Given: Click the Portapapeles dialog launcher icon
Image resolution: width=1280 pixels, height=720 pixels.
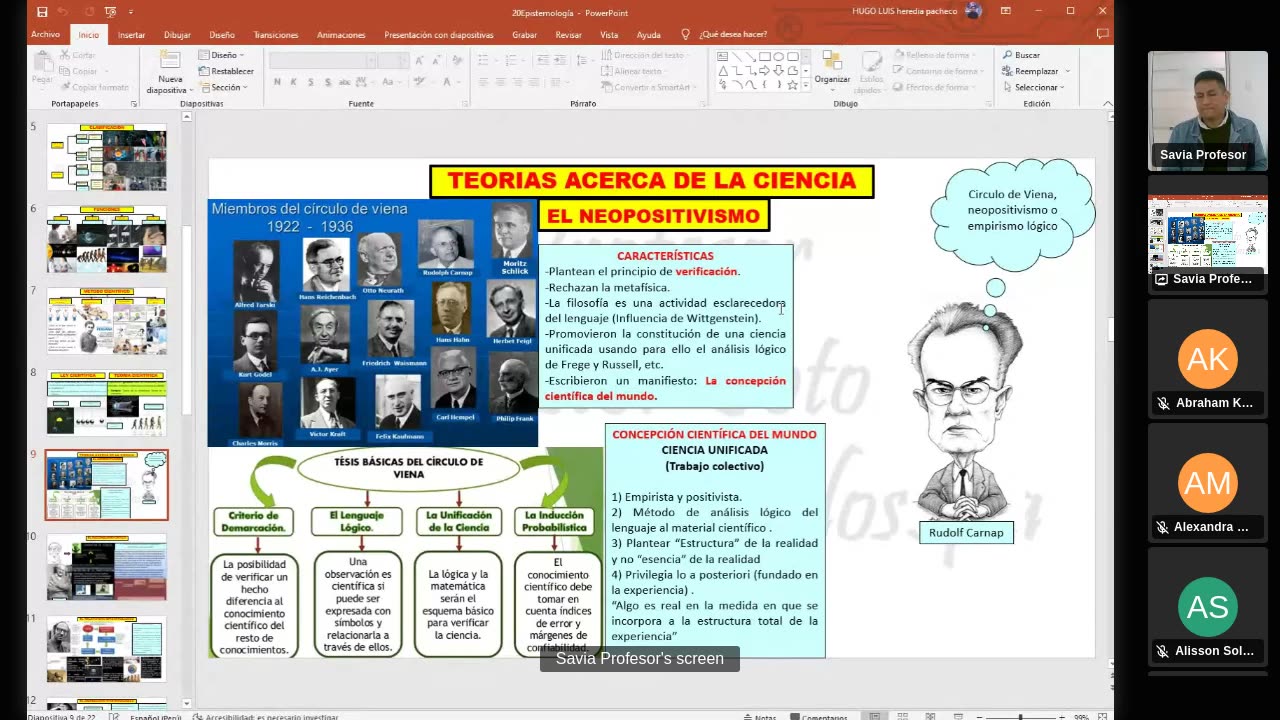Looking at the screenshot, I should [133, 104].
